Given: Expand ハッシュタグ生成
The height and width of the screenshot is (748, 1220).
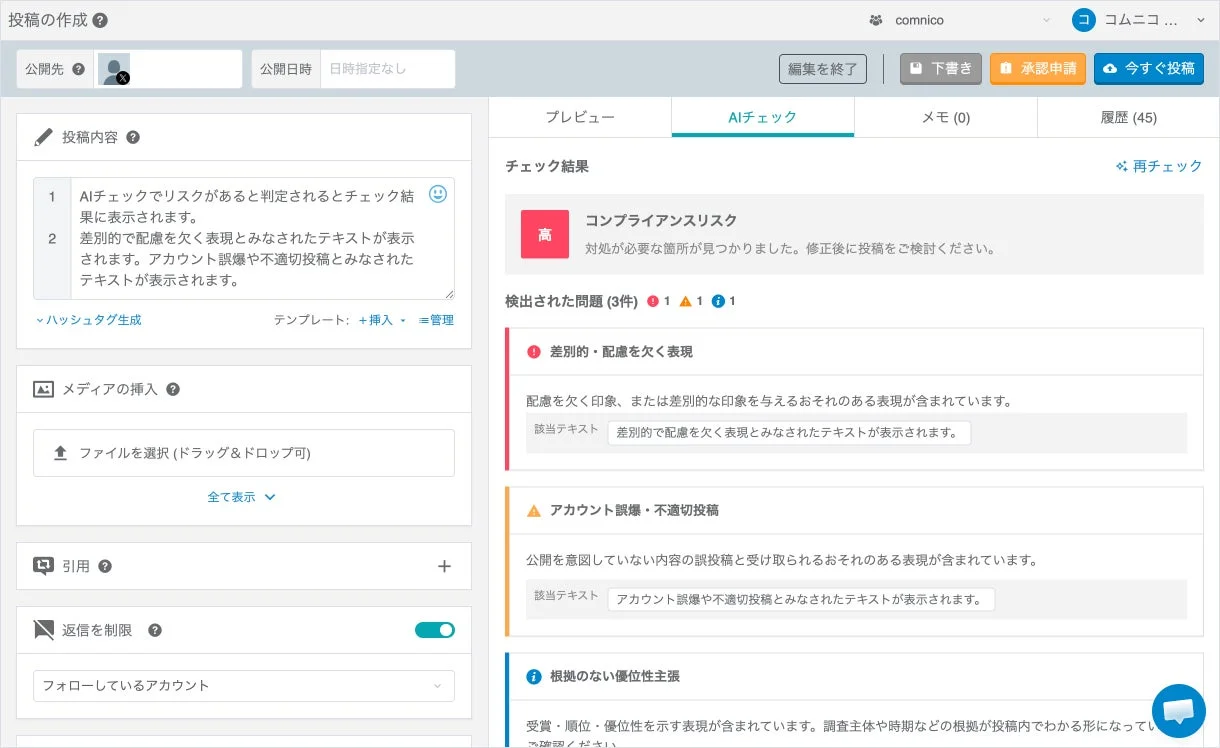Looking at the screenshot, I should click(x=88, y=320).
